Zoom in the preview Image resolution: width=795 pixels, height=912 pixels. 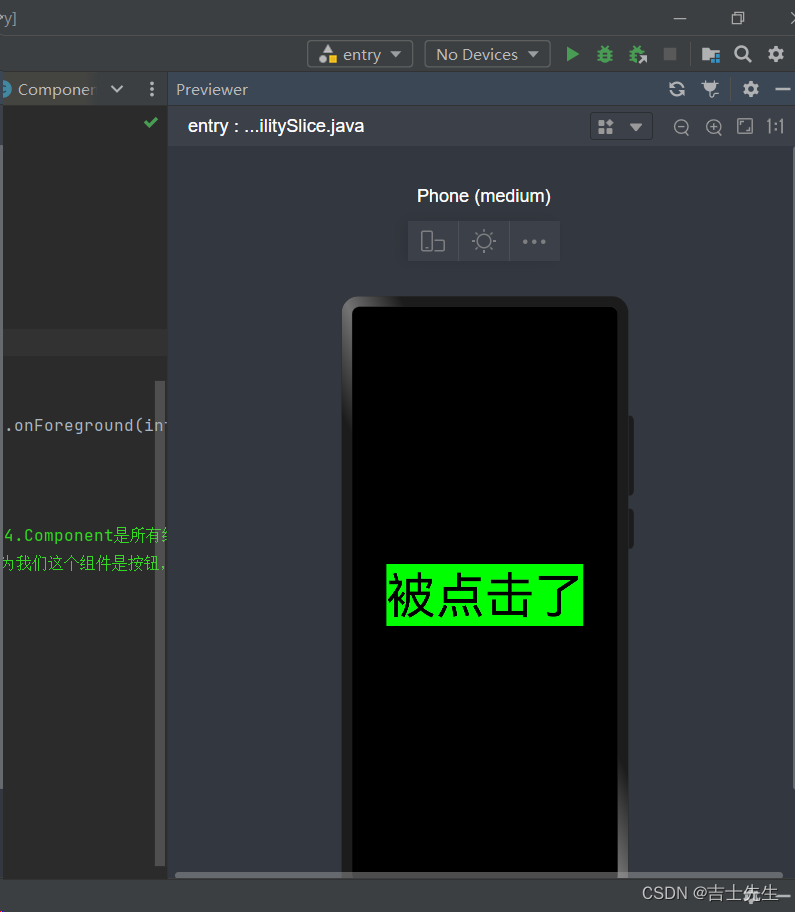[714, 127]
